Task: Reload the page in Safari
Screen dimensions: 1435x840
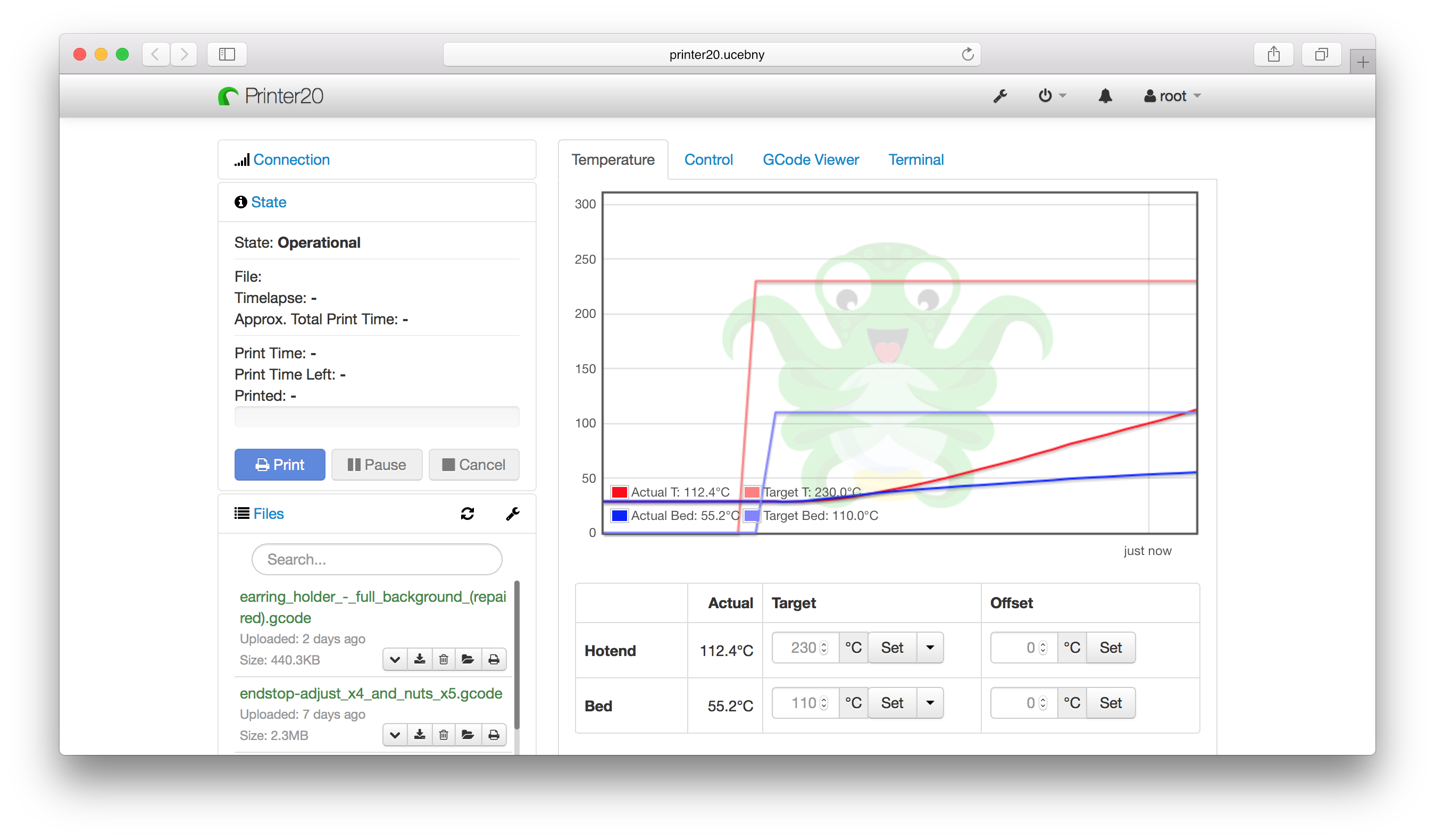Action: click(x=967, y=54)
